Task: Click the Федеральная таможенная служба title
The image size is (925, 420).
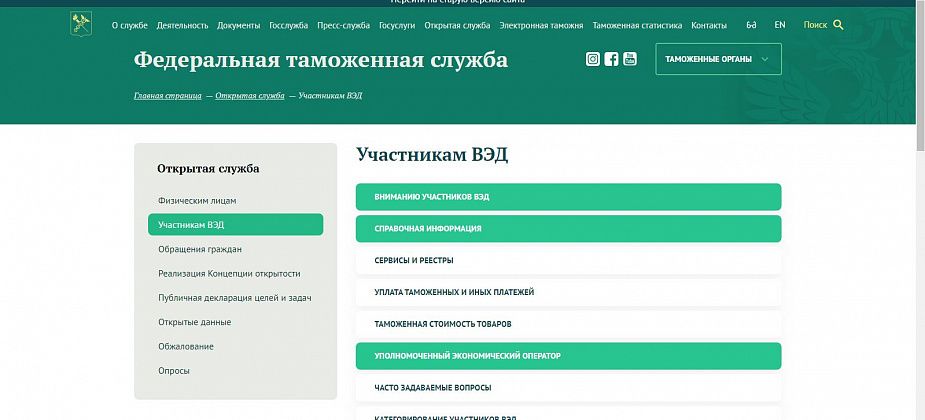Action: pos(320,60)
